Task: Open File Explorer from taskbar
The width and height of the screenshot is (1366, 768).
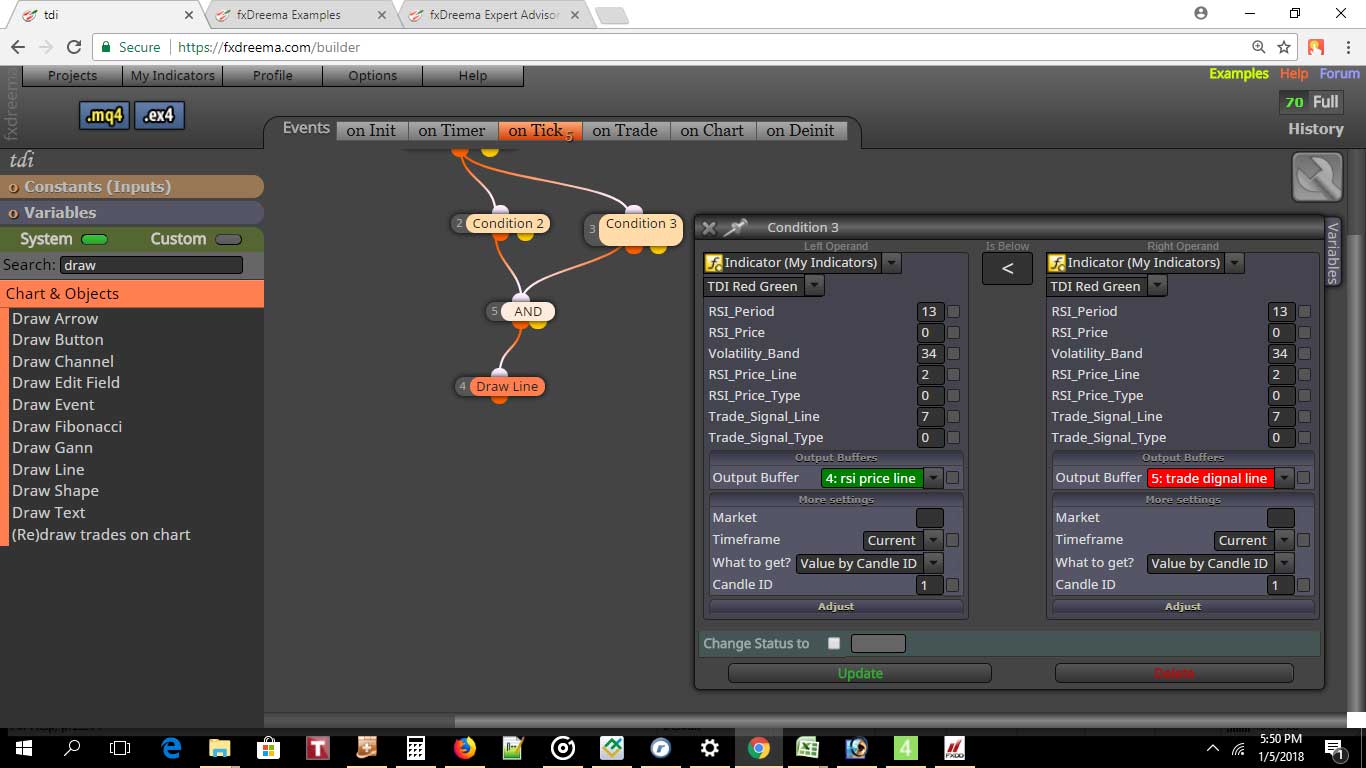Action: (x=220, y=748)
